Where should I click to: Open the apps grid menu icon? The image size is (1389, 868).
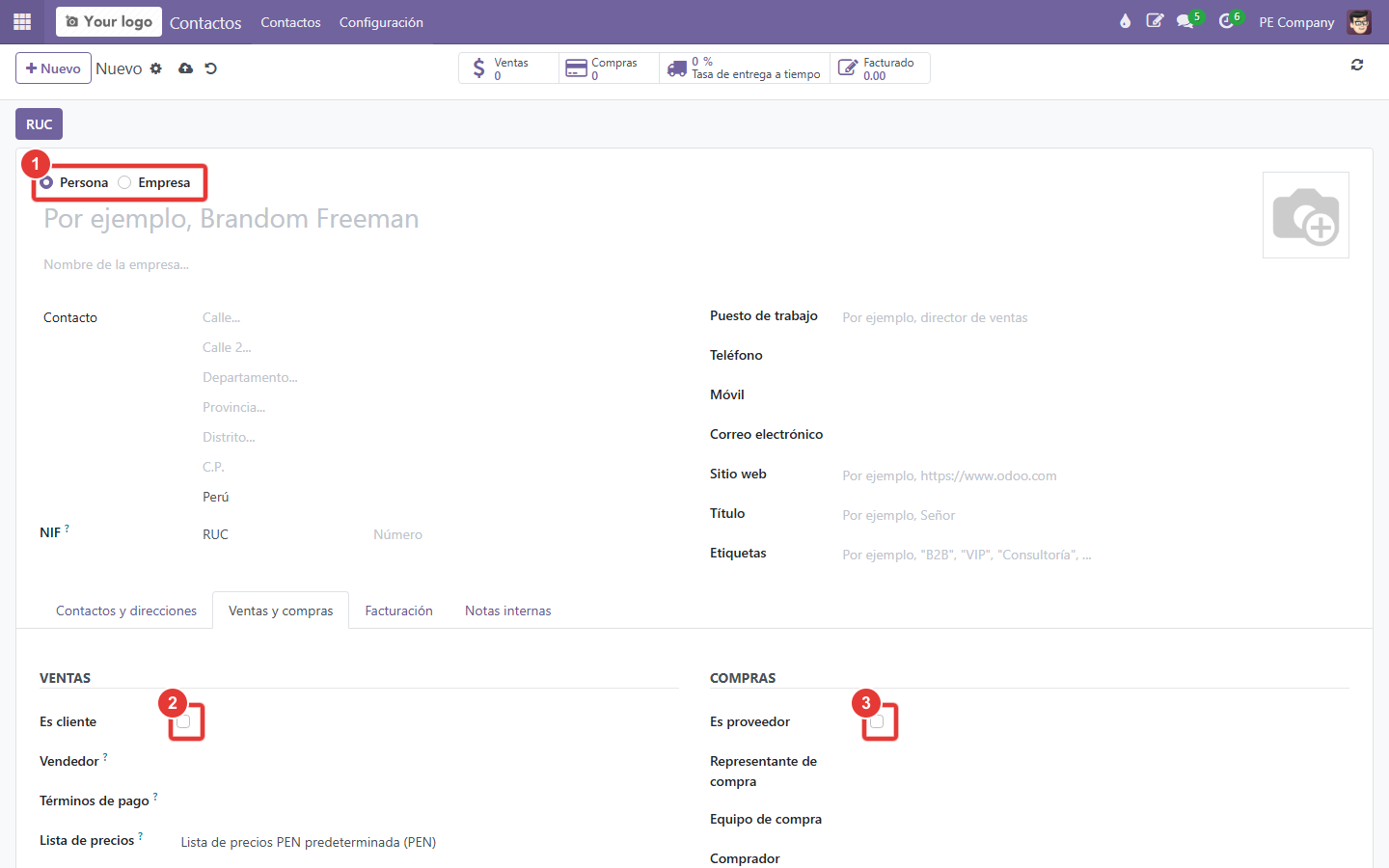pos(22,21)
